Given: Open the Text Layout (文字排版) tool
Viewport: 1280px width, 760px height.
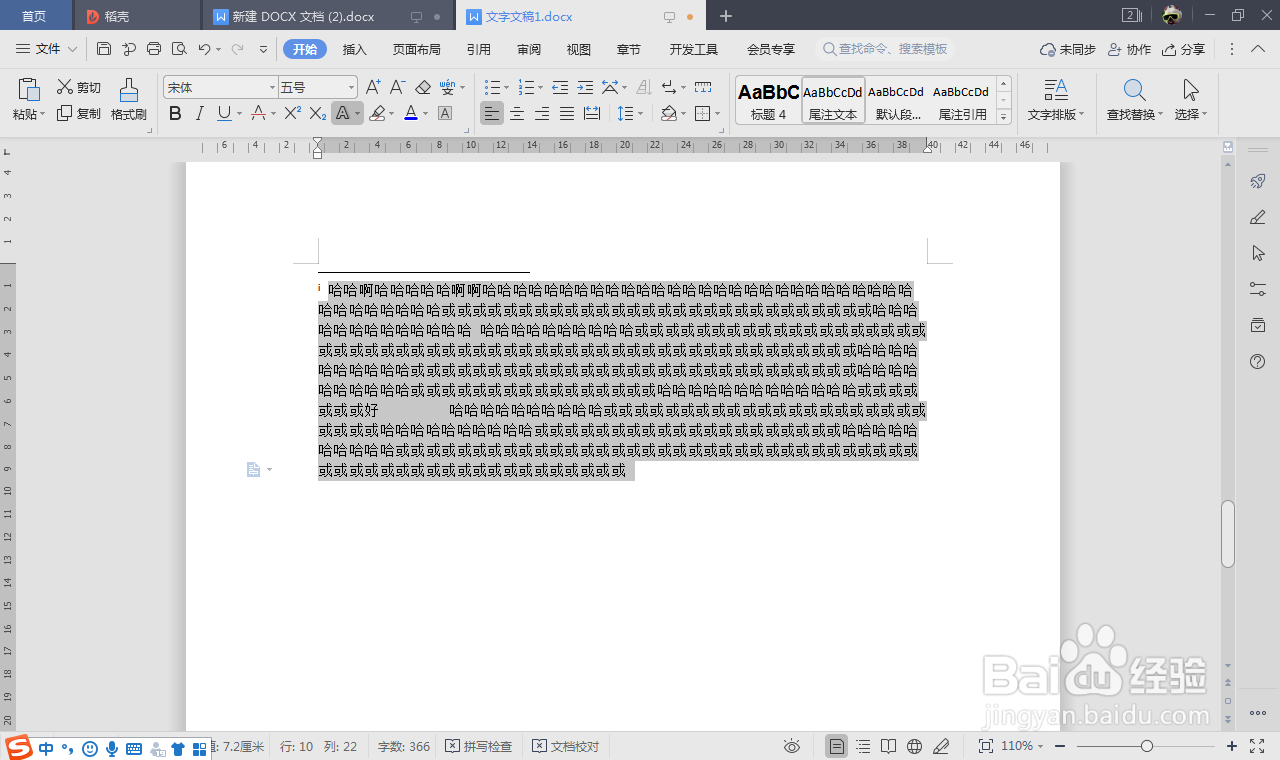Looking at the screenshot, I should pyautogui.click(x=1056, y=100).
